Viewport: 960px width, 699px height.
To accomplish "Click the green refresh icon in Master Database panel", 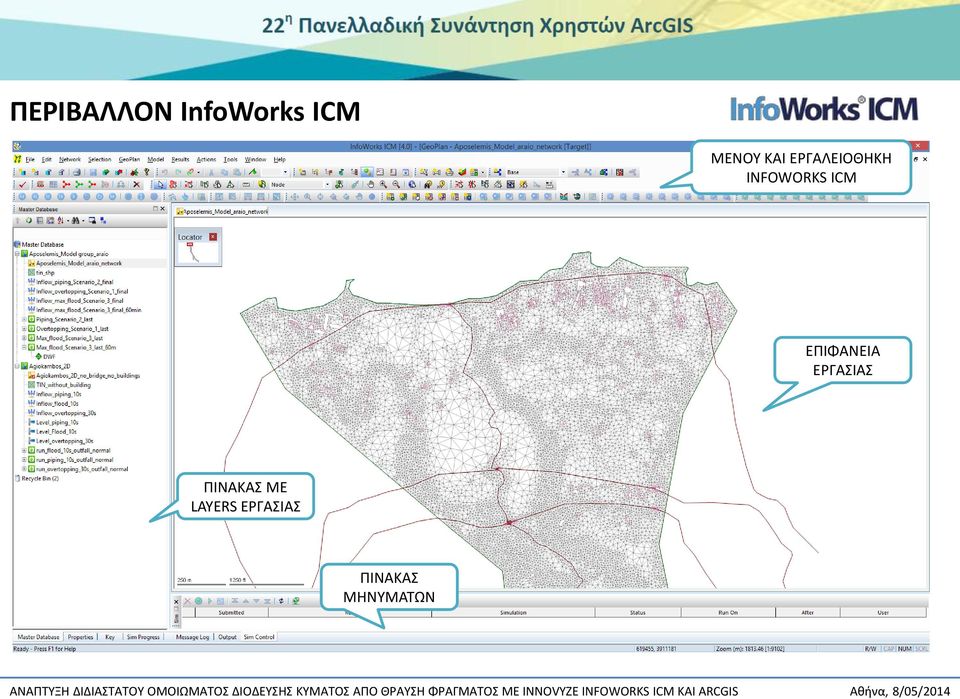I will 28,220.
